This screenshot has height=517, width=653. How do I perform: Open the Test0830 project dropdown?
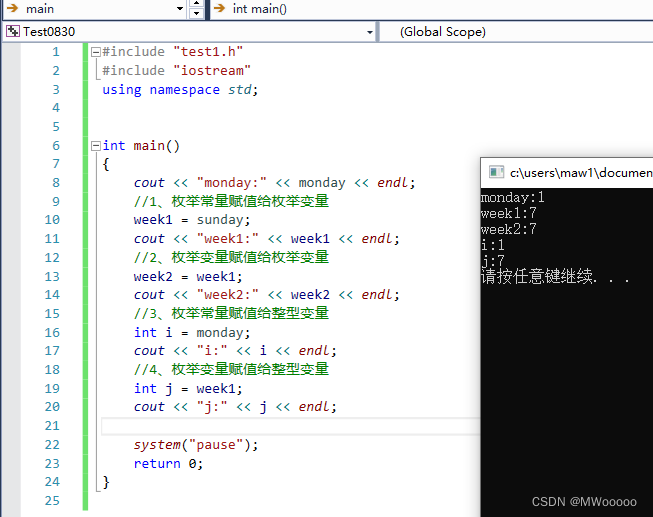(x=370, y=32)
